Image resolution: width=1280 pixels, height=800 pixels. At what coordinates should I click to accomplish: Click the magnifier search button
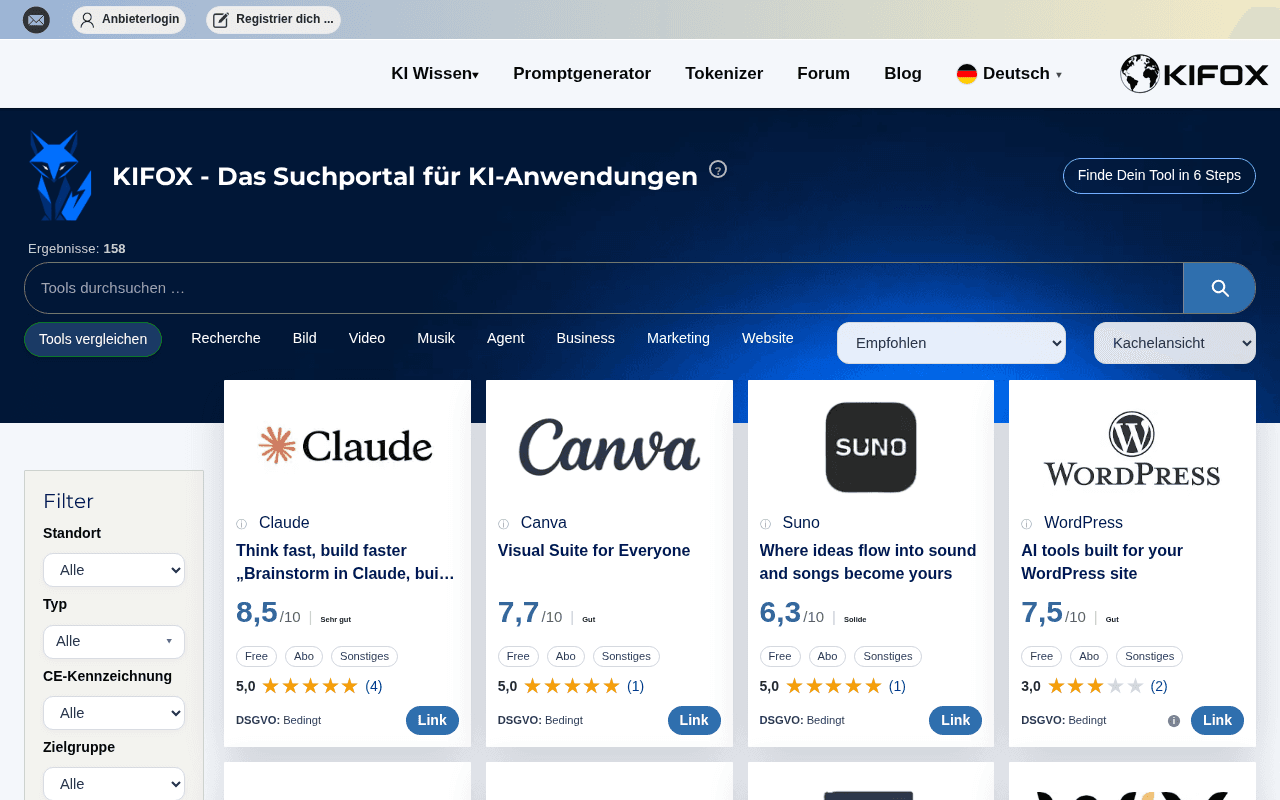1219,288
